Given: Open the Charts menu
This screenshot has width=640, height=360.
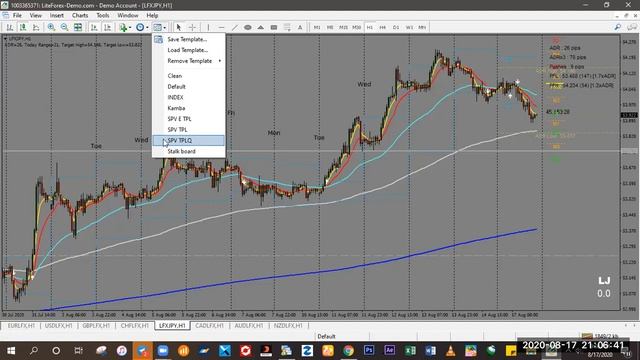Looking at the screenshot, I should click(x=80, y=16).
